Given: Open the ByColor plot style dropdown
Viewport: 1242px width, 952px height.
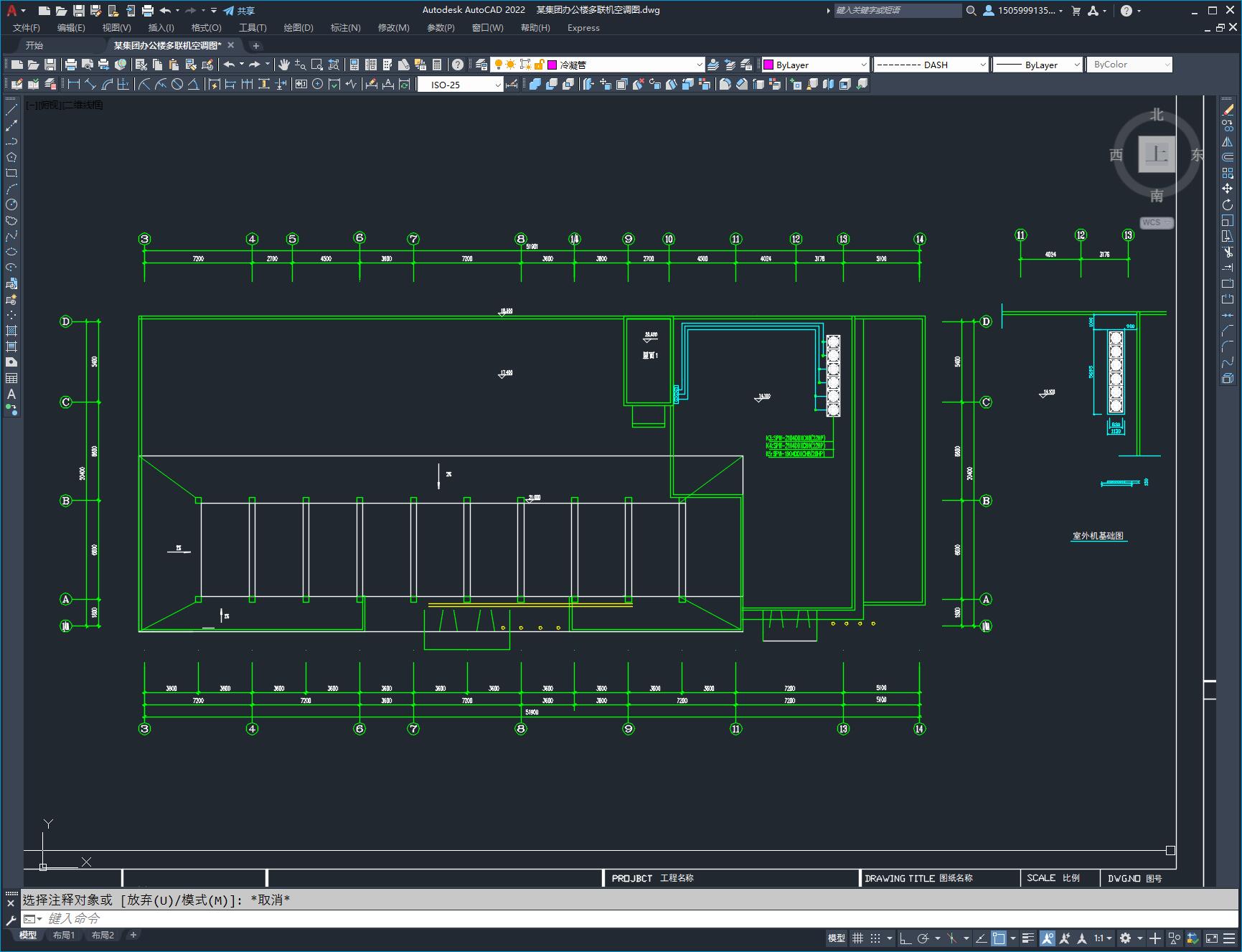Looking at the screenshot, I should tap(1129, 65).
